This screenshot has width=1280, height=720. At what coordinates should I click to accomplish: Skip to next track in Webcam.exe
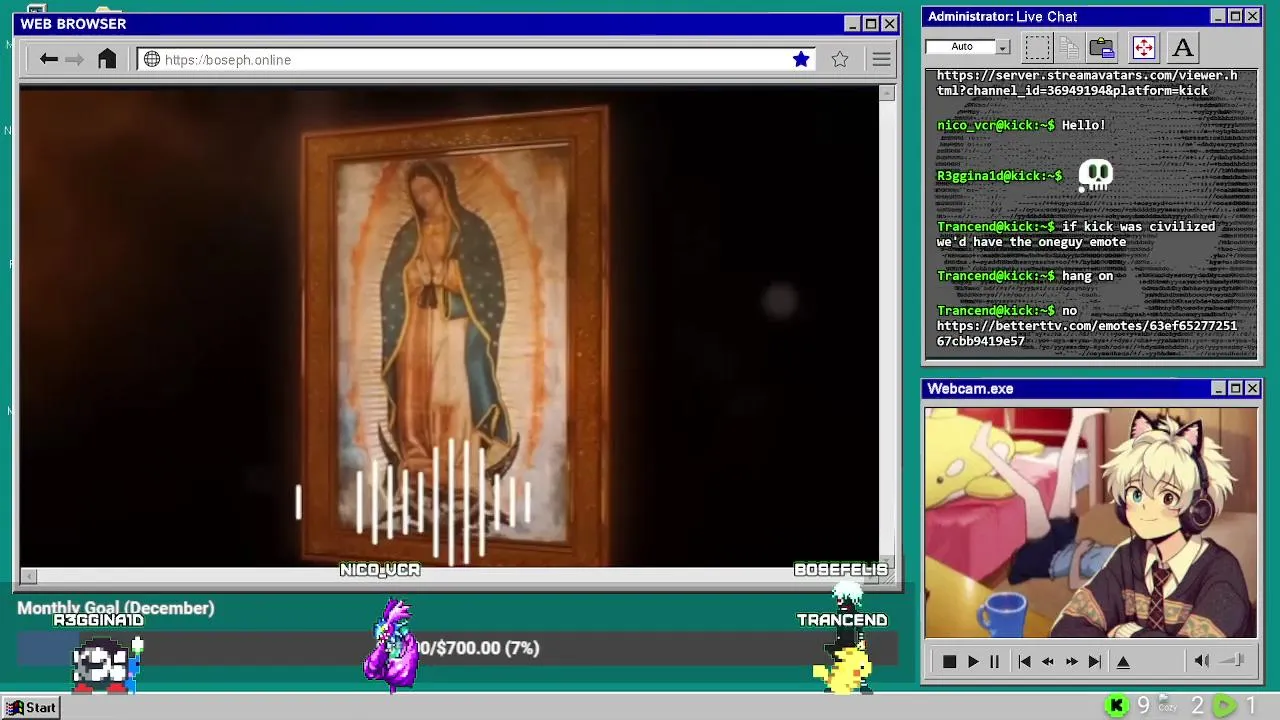click(1095, 661)
